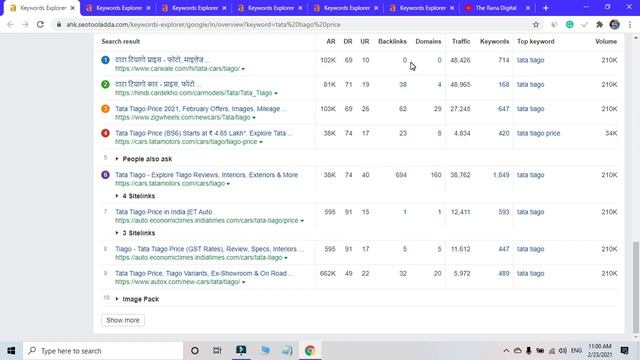640x360 pixels.
Task: Open the Chrome profile avatar
Action: pyautogui.click(x=615, y=24)
